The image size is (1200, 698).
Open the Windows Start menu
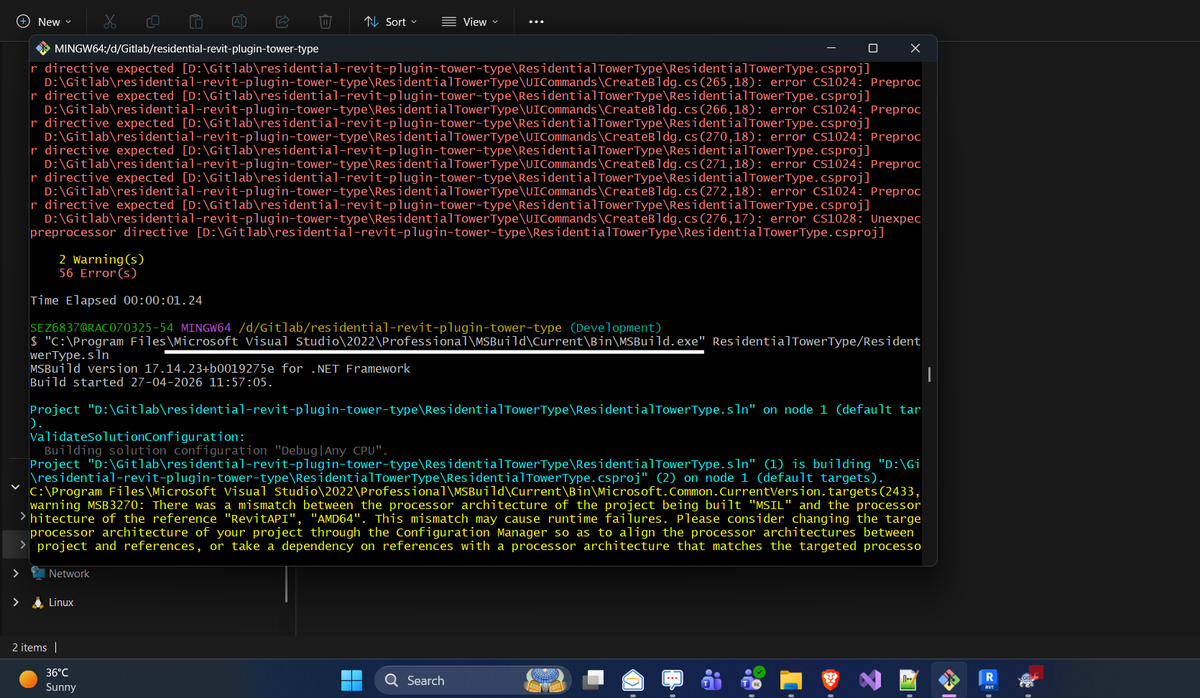[x=351, y=680]
